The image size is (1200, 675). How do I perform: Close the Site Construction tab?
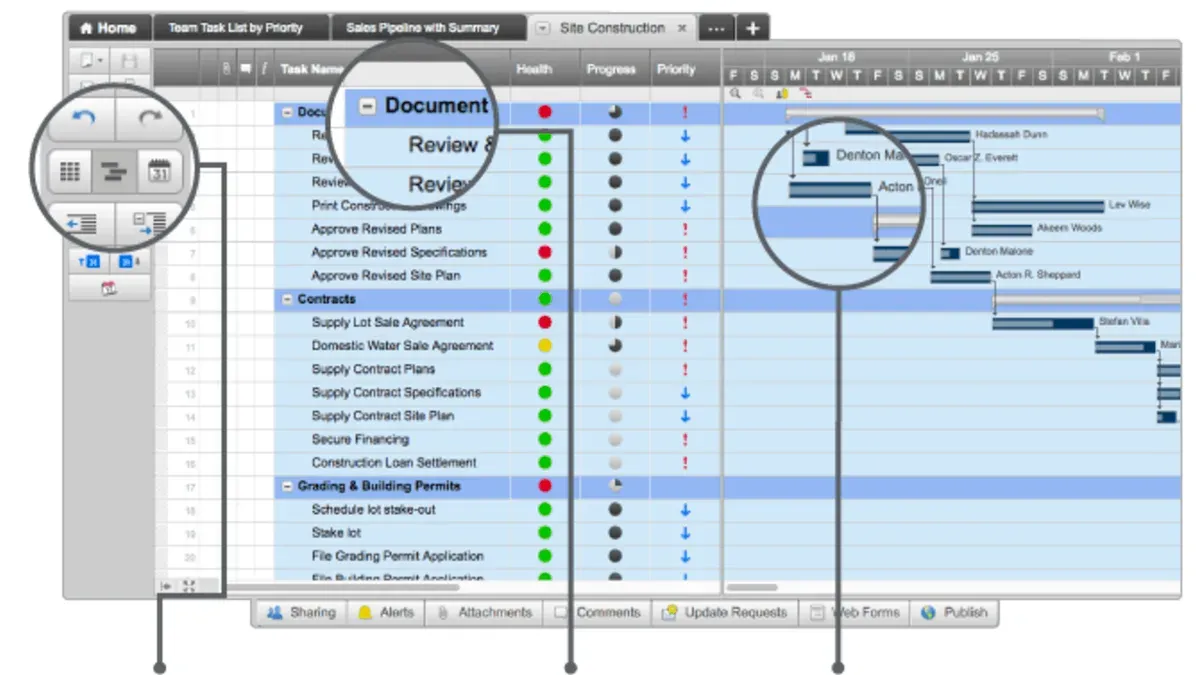(682, 28)
